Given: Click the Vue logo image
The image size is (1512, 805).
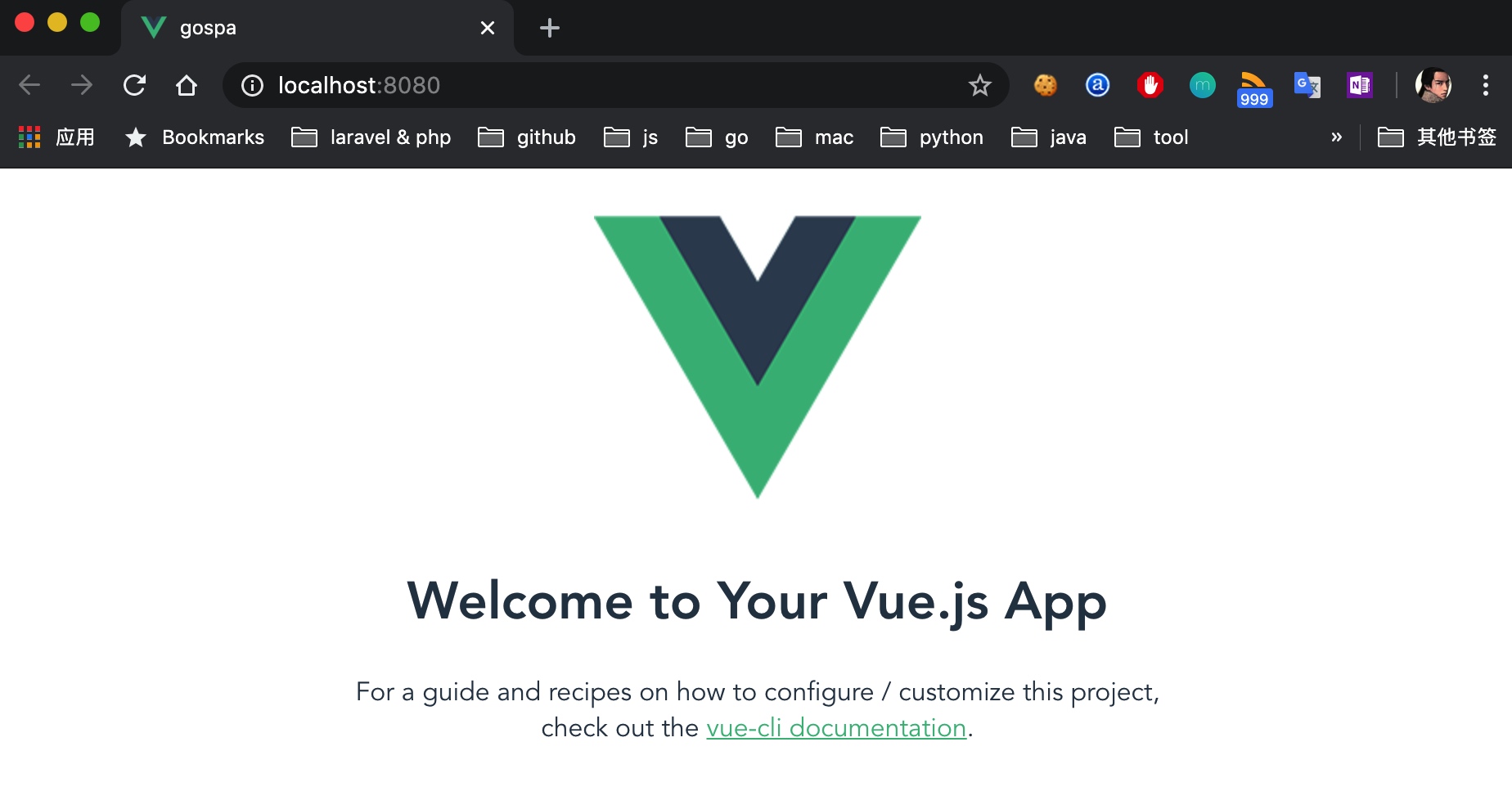Looking at the screenshot, I should coord(758,357).
